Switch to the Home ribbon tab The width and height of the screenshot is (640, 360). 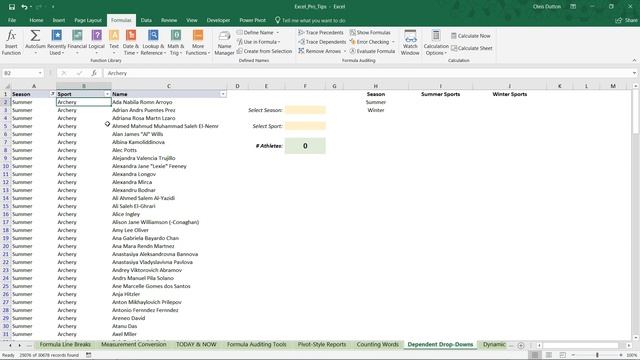coord(36,20)
